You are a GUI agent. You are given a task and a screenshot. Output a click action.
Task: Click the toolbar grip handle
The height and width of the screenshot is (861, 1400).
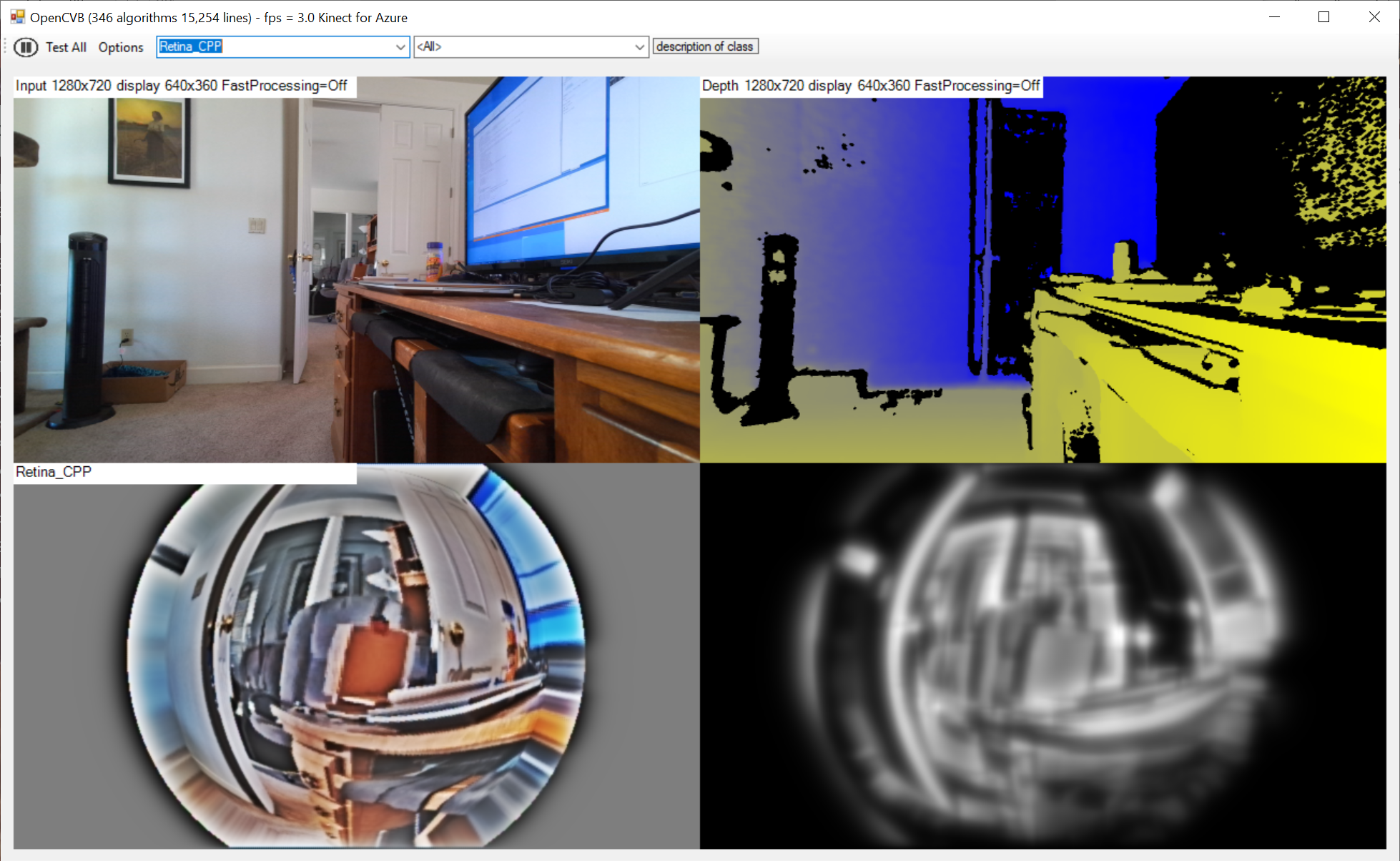[6, 47]
